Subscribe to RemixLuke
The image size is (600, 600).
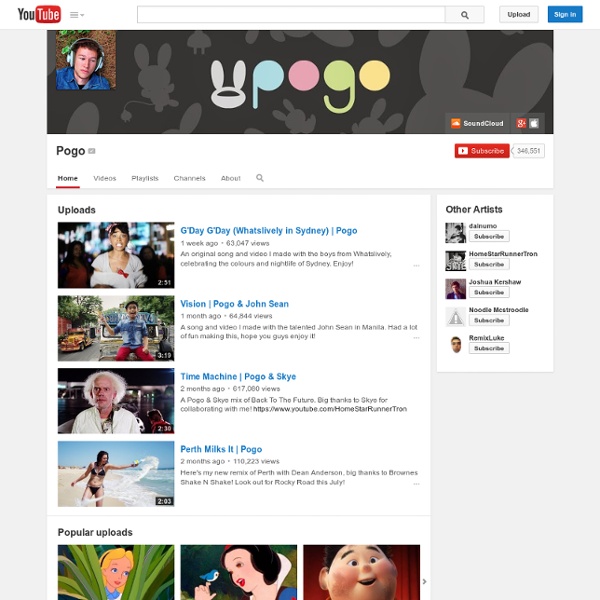tap(489, 348)
